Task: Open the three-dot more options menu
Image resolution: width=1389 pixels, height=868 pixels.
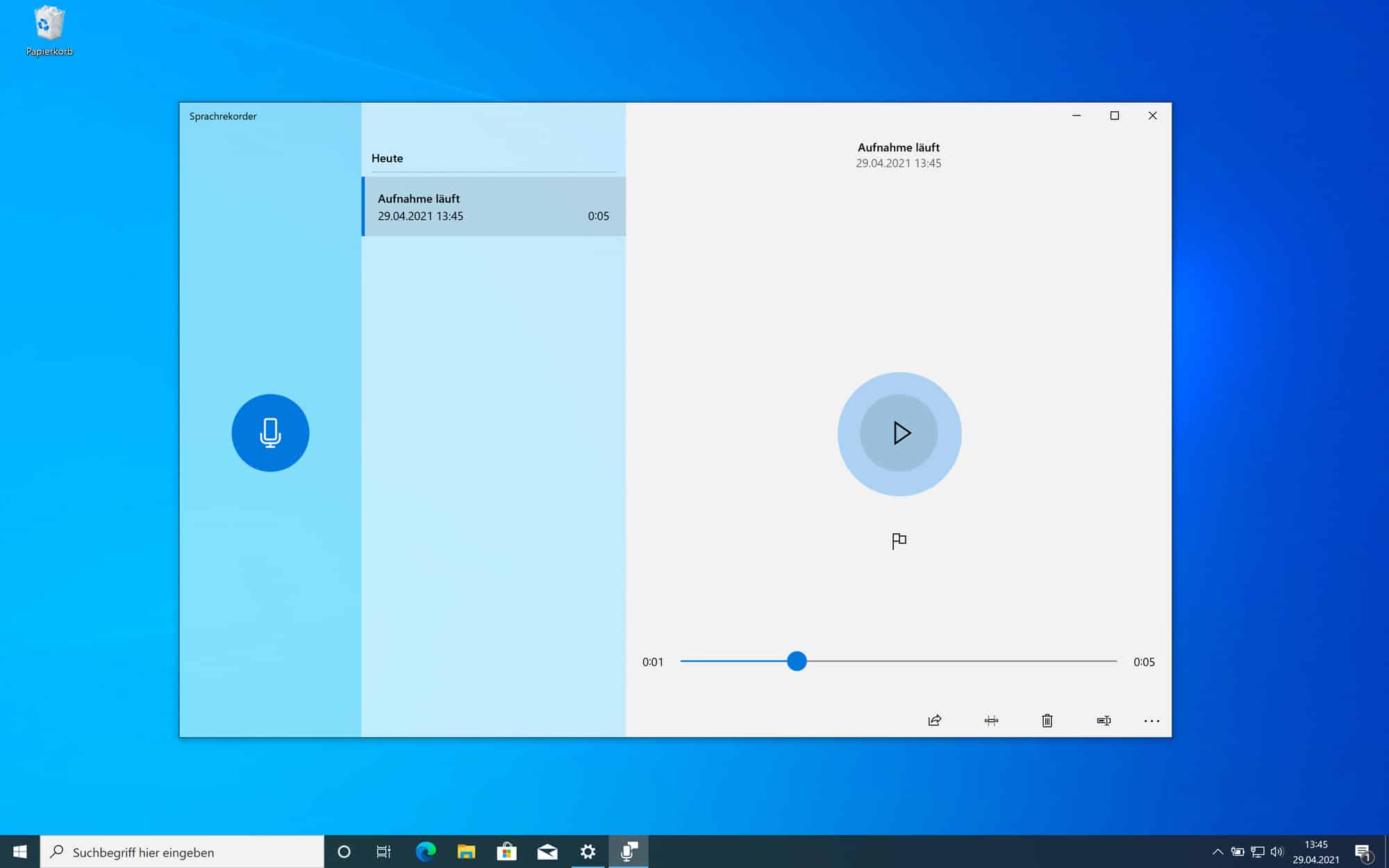Action: pos(1151,721)
